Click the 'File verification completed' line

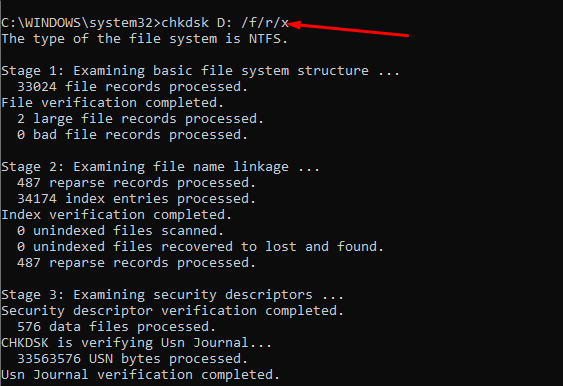[x=112, y=103]
